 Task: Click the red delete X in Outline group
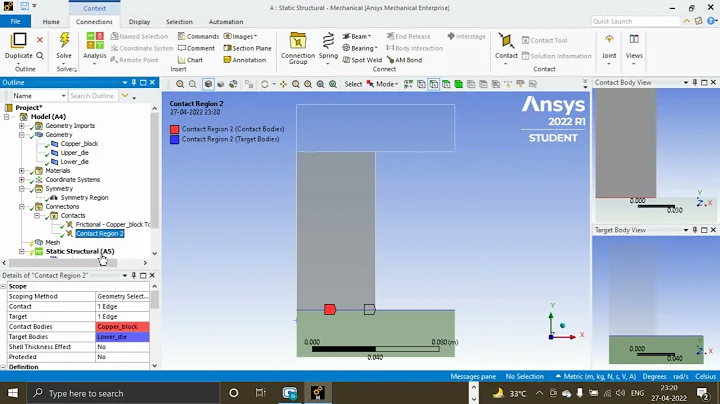40,40
